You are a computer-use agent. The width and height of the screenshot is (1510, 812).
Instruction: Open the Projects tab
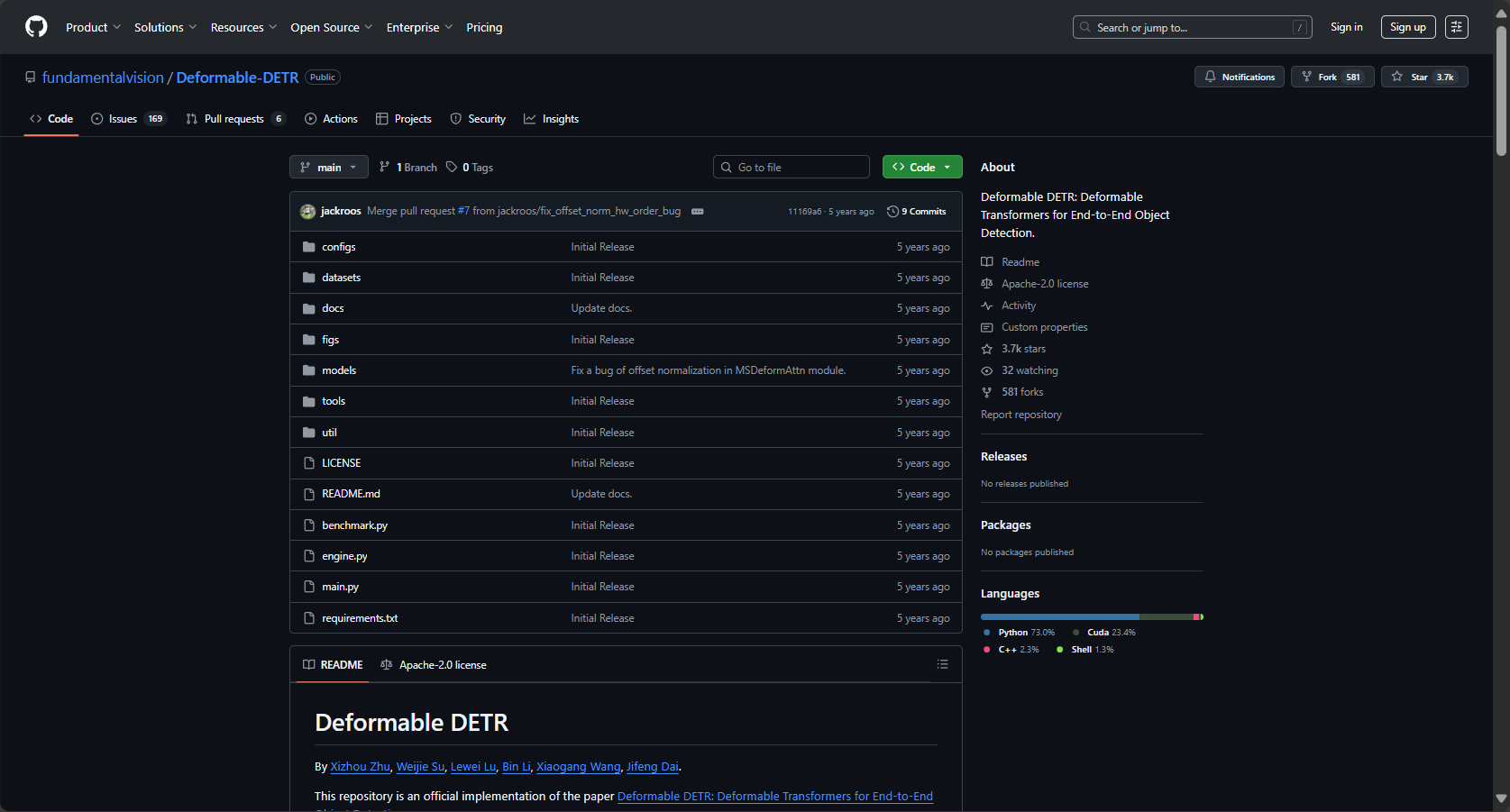point(404,119)
